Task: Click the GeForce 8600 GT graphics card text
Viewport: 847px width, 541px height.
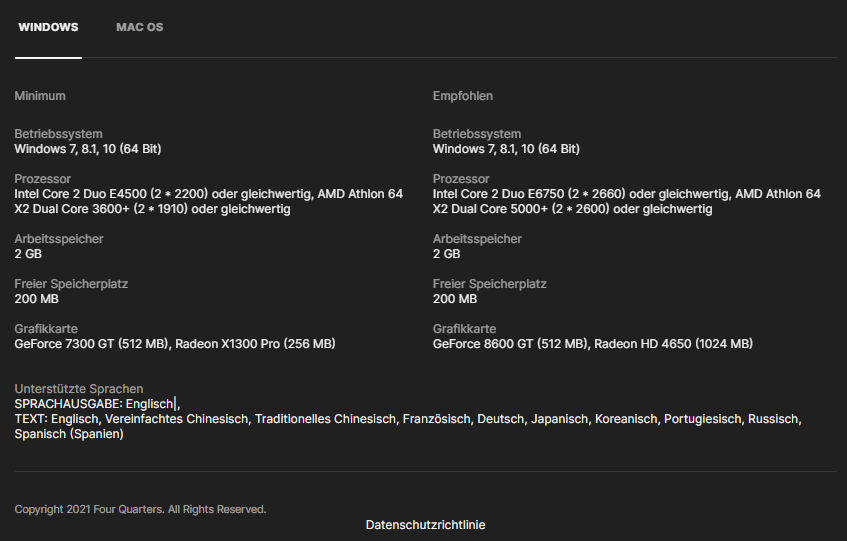Action: click(510, 344)
